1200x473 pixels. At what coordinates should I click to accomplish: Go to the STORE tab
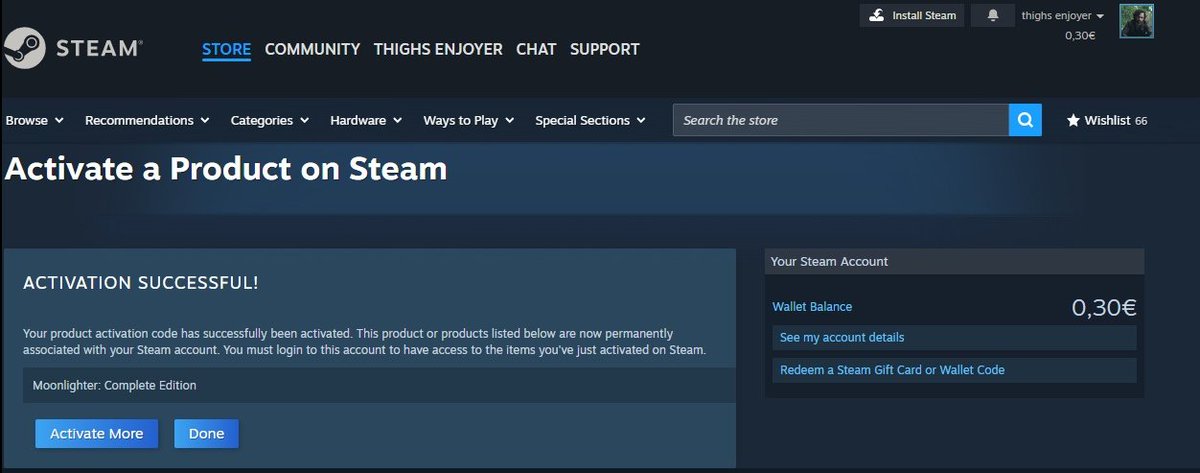click(226, 49)
